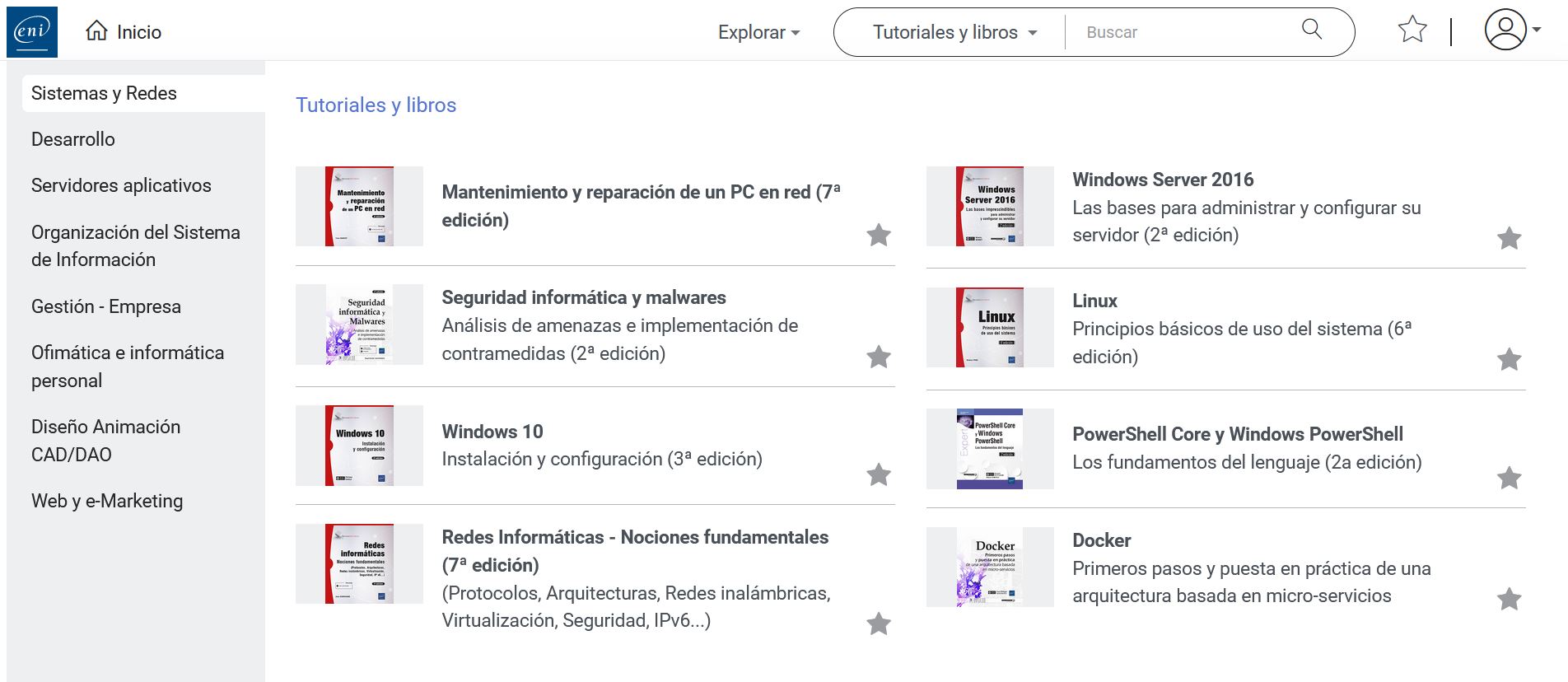
Task: Favorite the Docker book
Action: (1509, 599)
